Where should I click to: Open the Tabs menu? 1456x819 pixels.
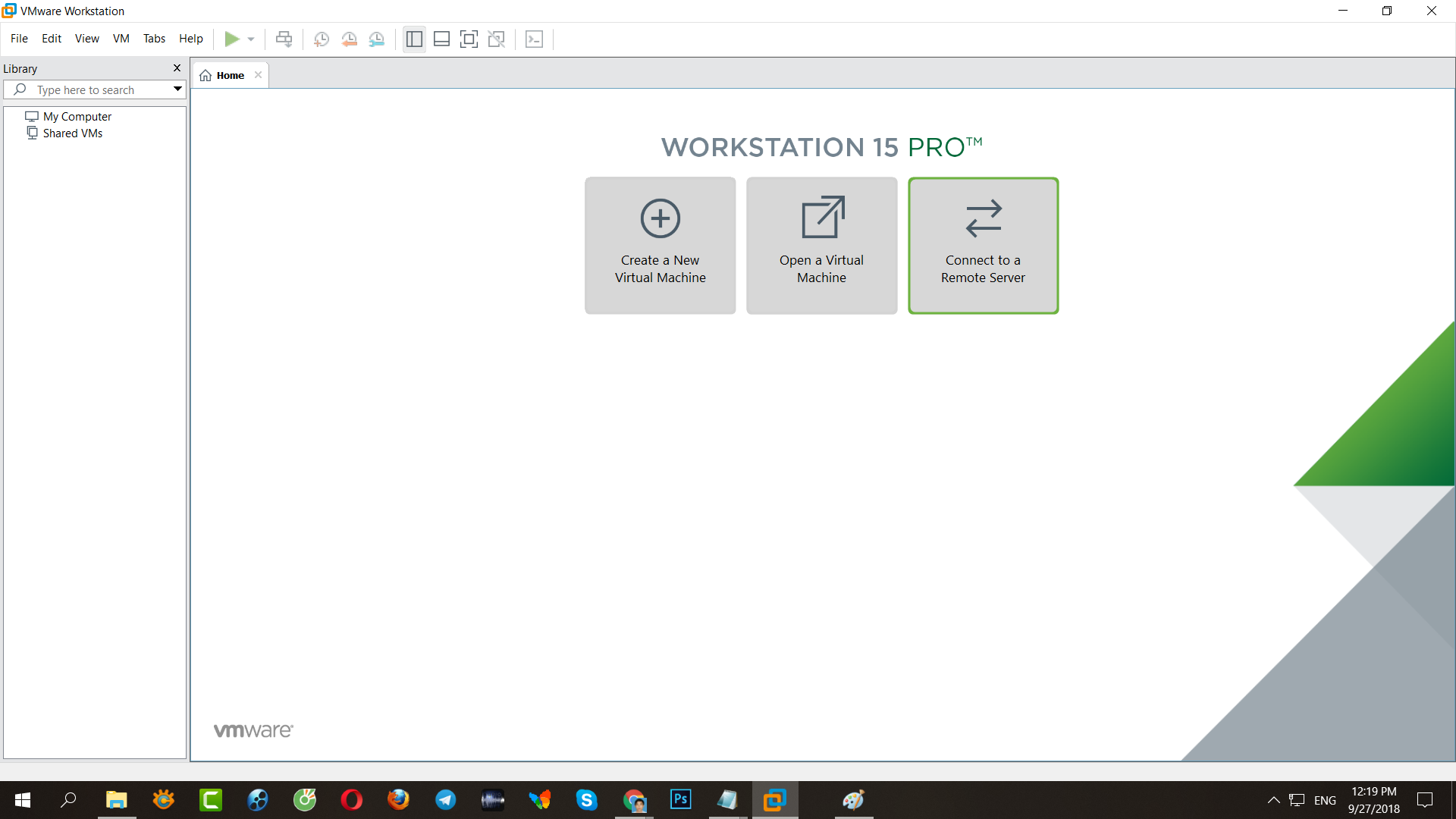[154, 39]
